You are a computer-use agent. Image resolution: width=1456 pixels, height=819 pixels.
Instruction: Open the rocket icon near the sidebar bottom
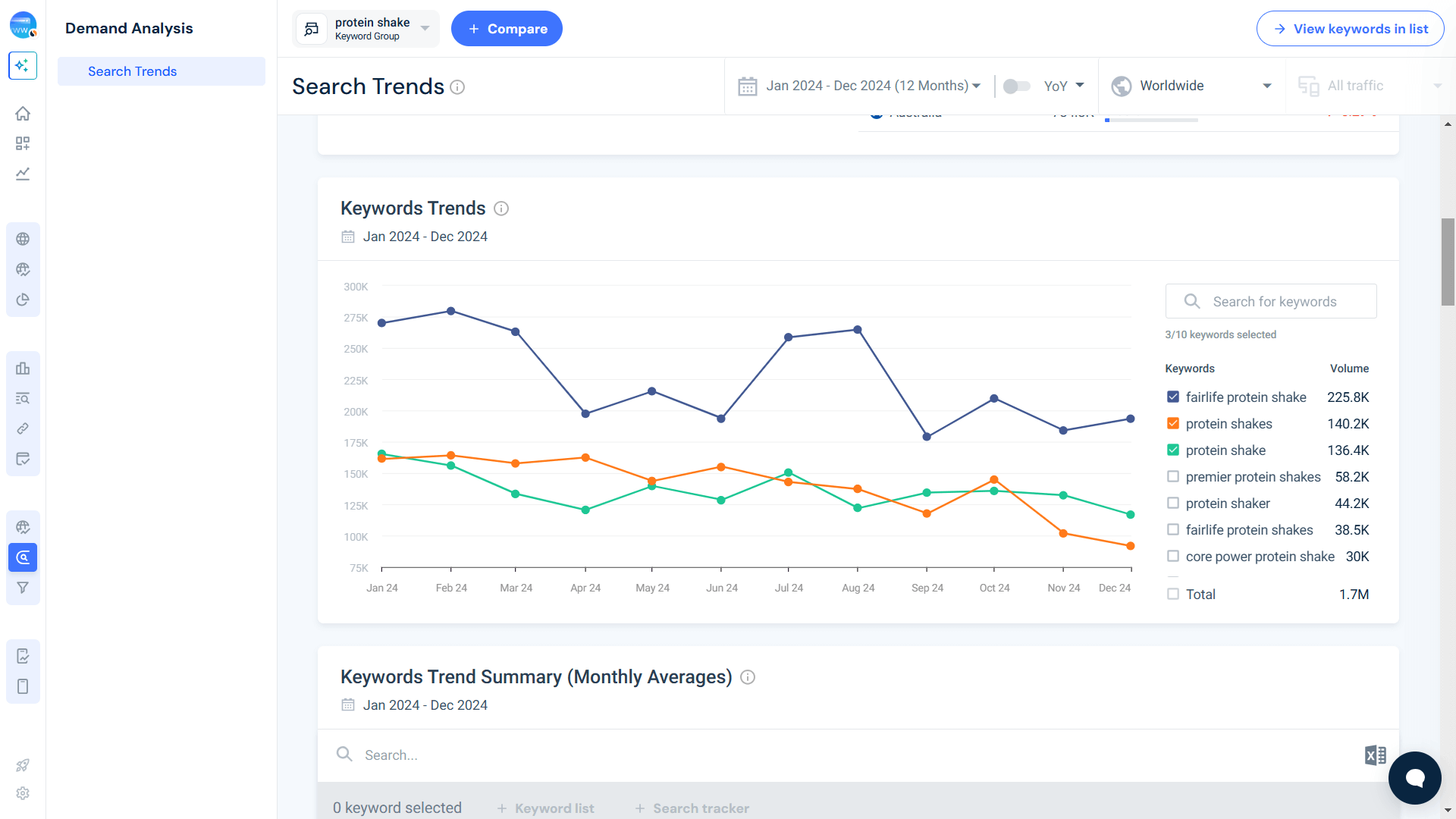pyautogui.click(x=23, y=765)
